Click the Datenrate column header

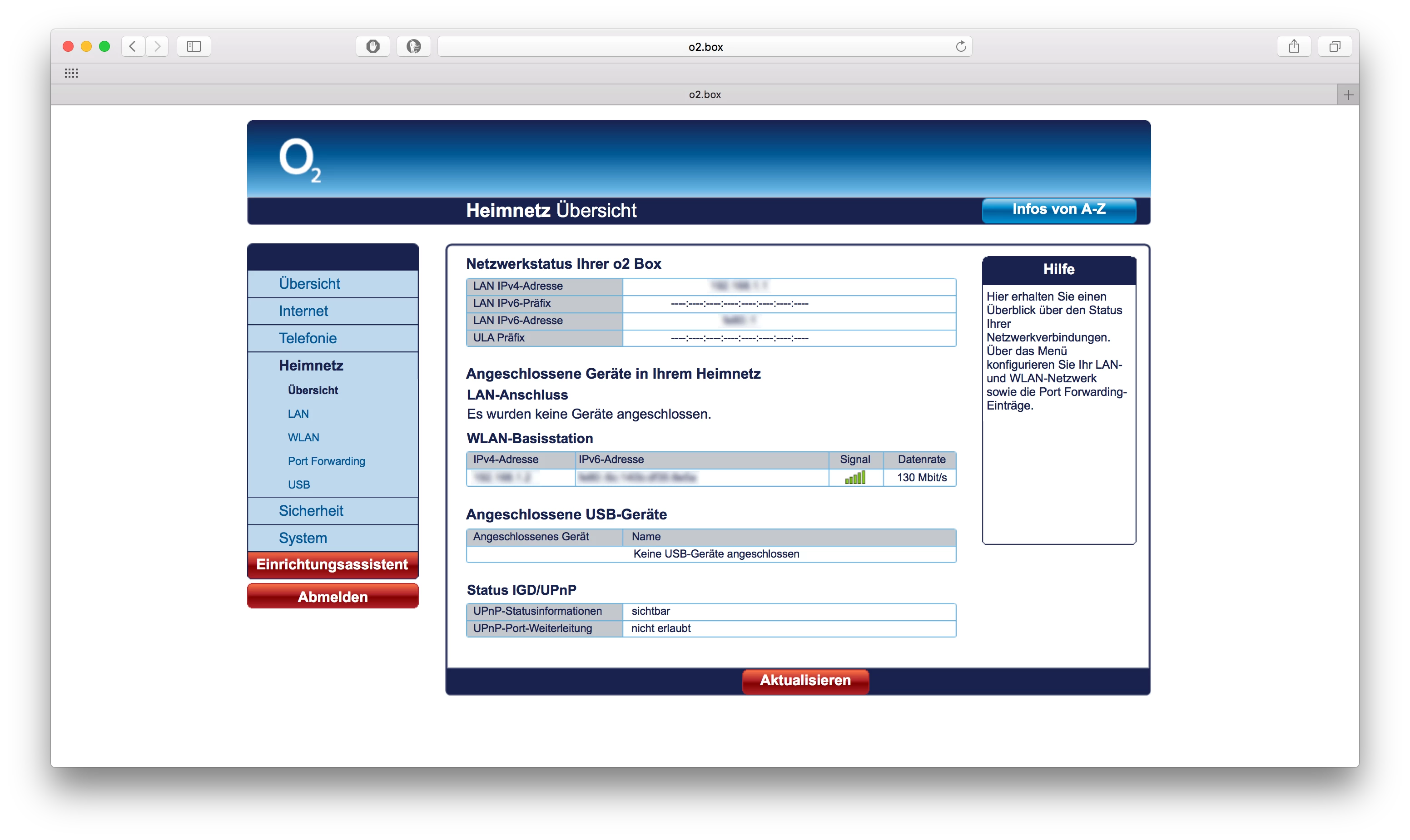pos(921,460)
